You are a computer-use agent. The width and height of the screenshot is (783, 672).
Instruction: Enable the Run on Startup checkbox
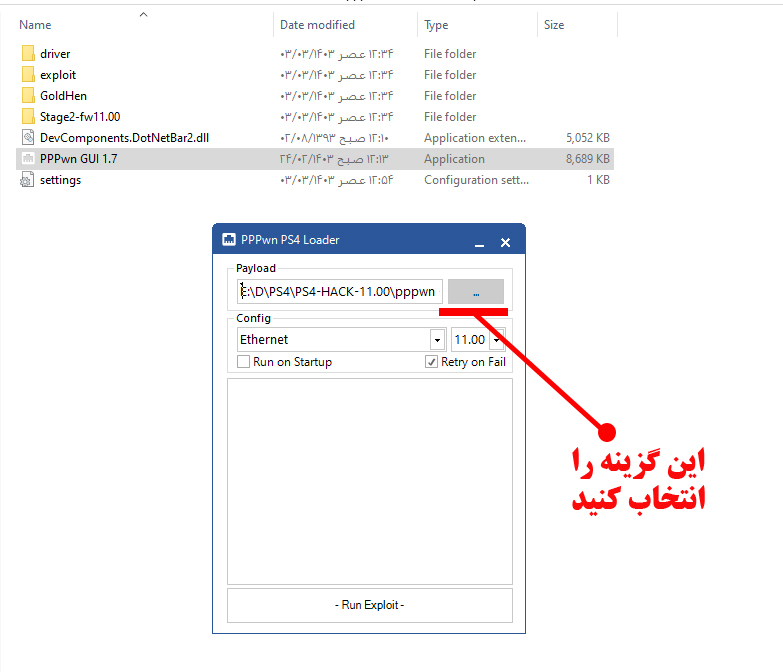point(243,362)
